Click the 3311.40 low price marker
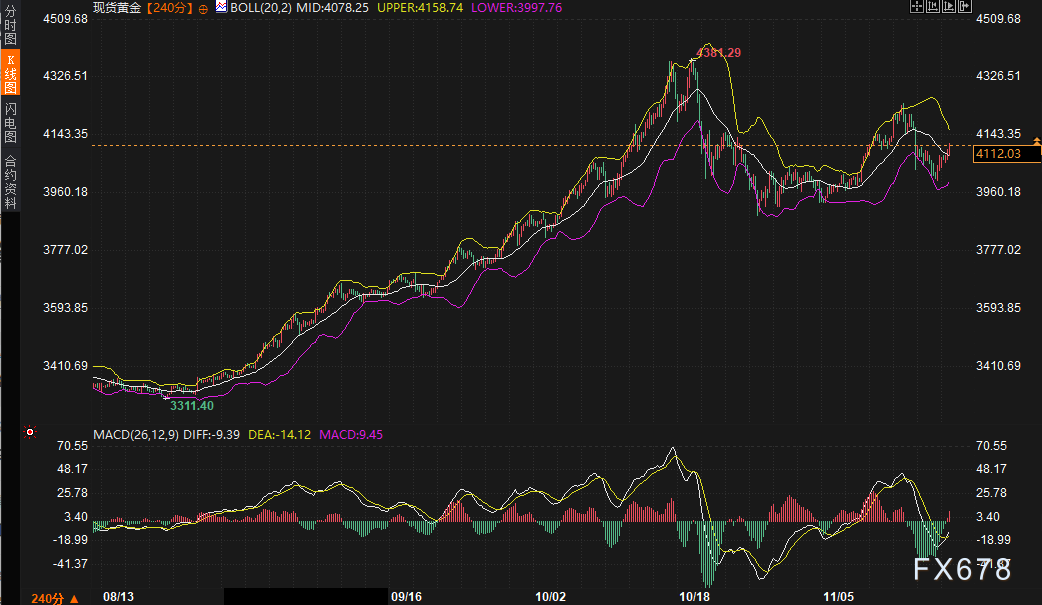 pyautogui.click(x=190, y=405)
